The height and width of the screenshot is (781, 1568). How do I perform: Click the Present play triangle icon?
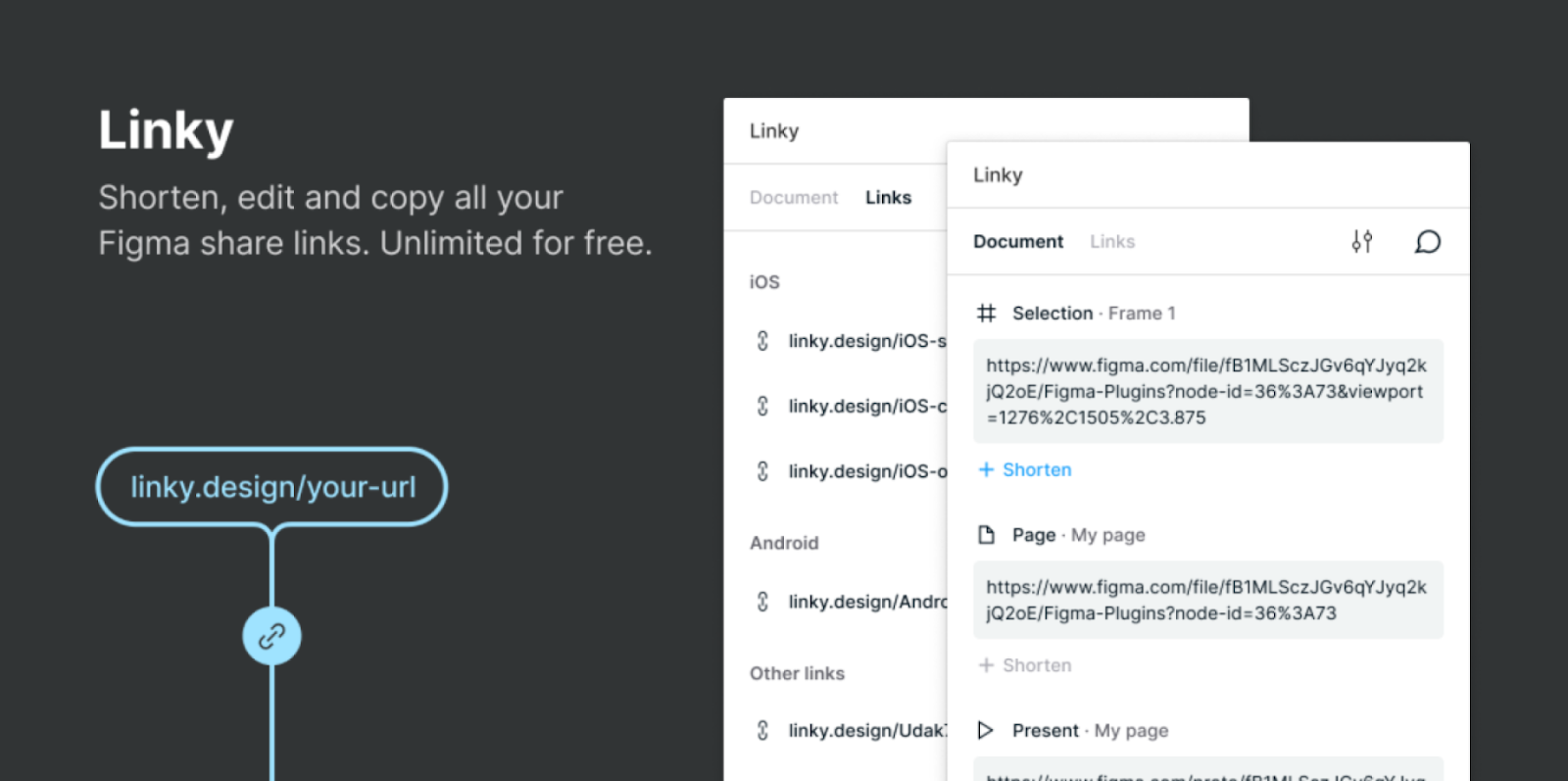click(x=986, y=730)
